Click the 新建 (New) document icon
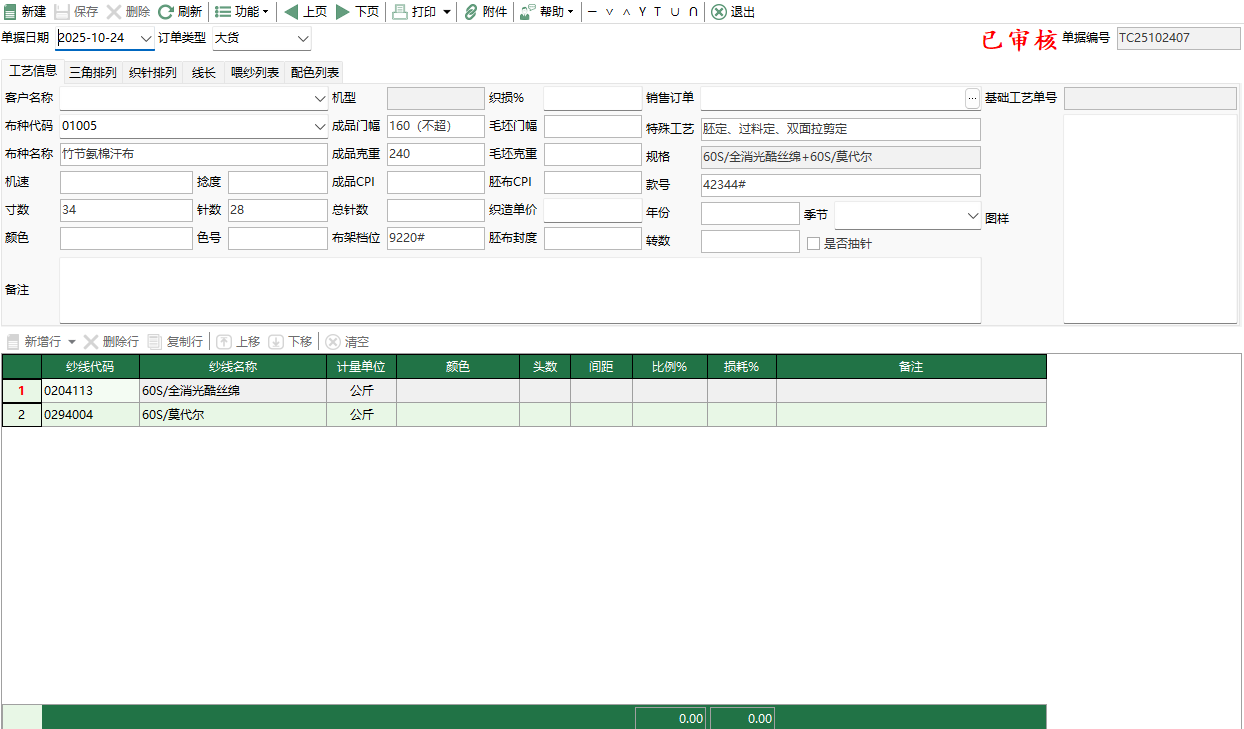The width and height of the screenshot is (1244, 729). 11,12
